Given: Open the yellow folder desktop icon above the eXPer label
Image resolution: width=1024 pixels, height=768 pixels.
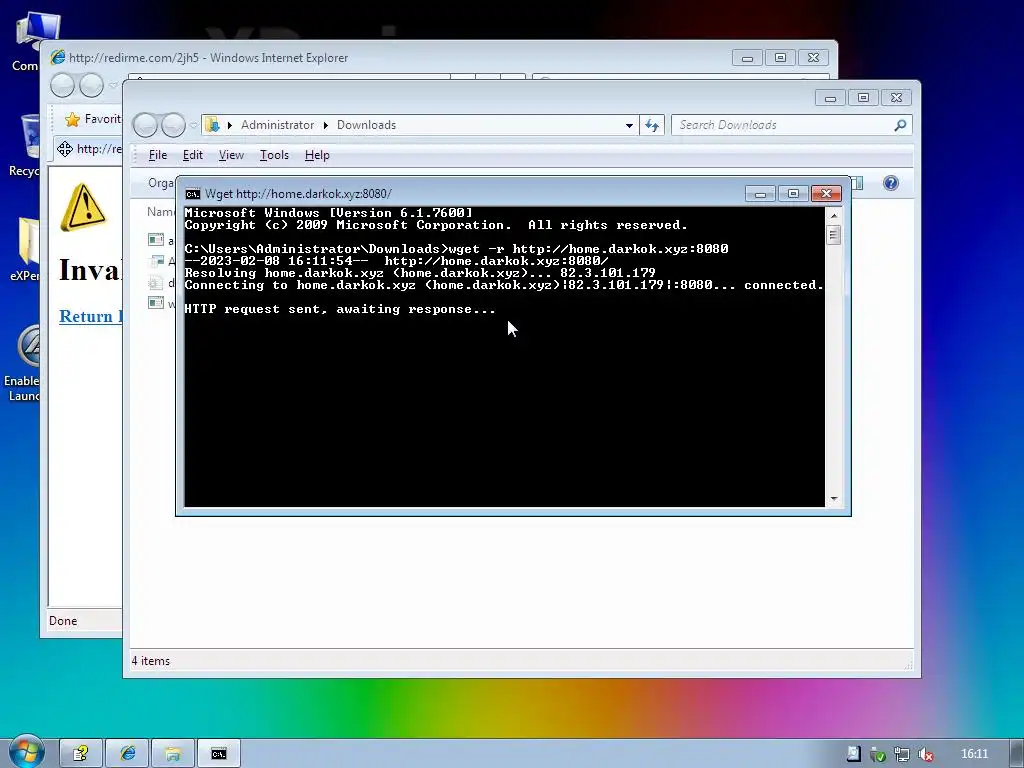Looking at the screenshot, I should (x=29, y=242).
